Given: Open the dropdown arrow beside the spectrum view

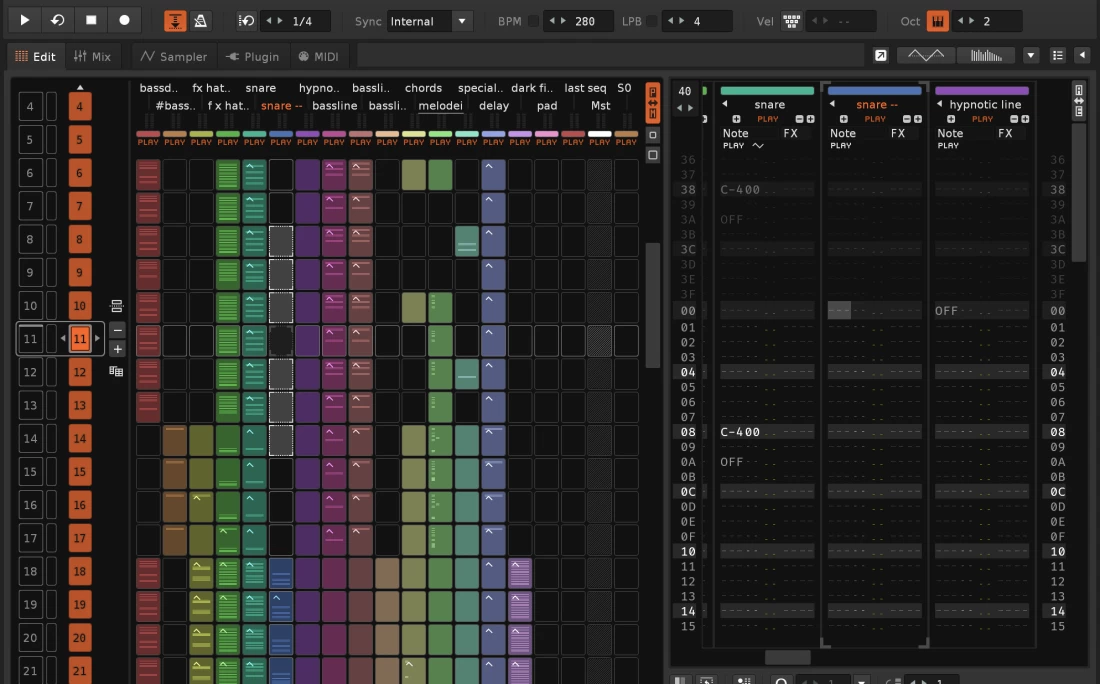Looking at the screenshot, I should pyautogui.click(x=1031, y=56).
